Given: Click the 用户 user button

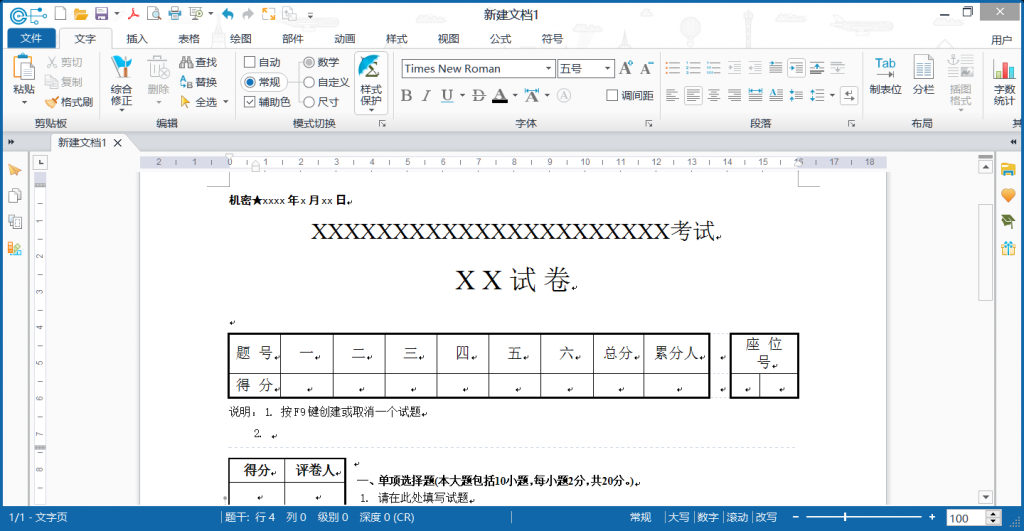Looking at the screenshot, I should 1001,40.
